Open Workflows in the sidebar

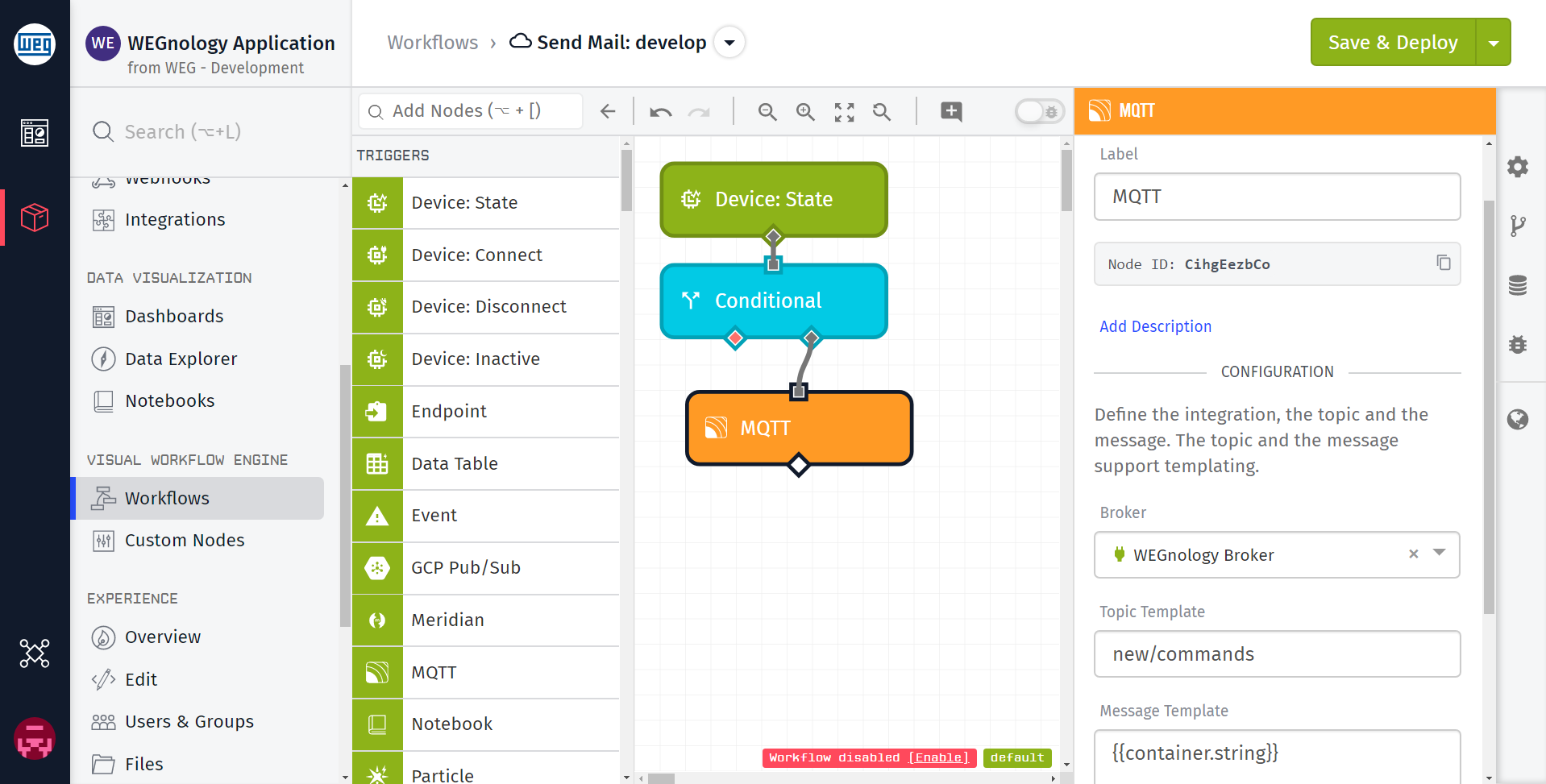(x=197, y=498)
